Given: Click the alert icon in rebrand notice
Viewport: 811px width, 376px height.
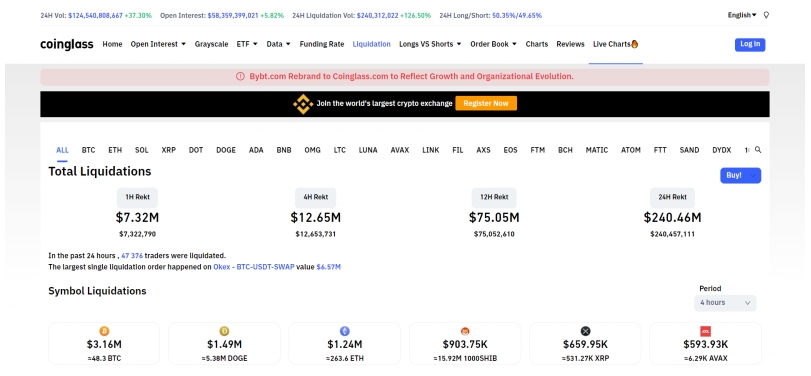Looking at the screenshot, I should pyautogui.click(x=240, y=77).
